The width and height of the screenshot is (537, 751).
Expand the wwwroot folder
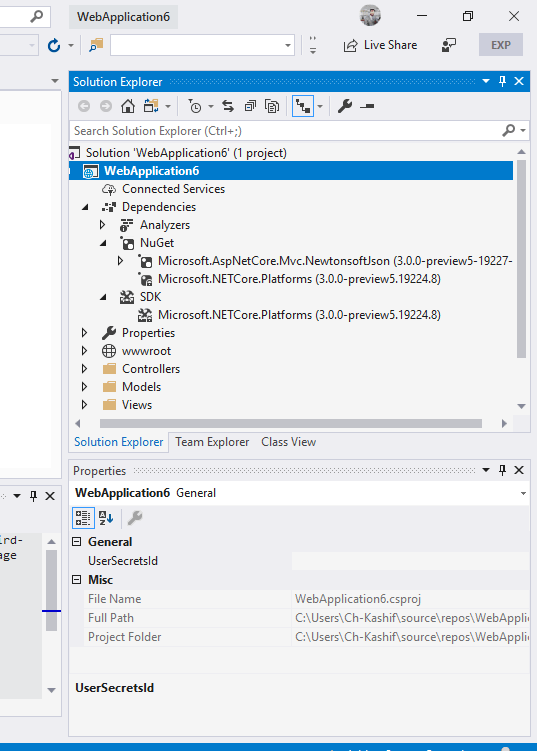pos(85,351)
